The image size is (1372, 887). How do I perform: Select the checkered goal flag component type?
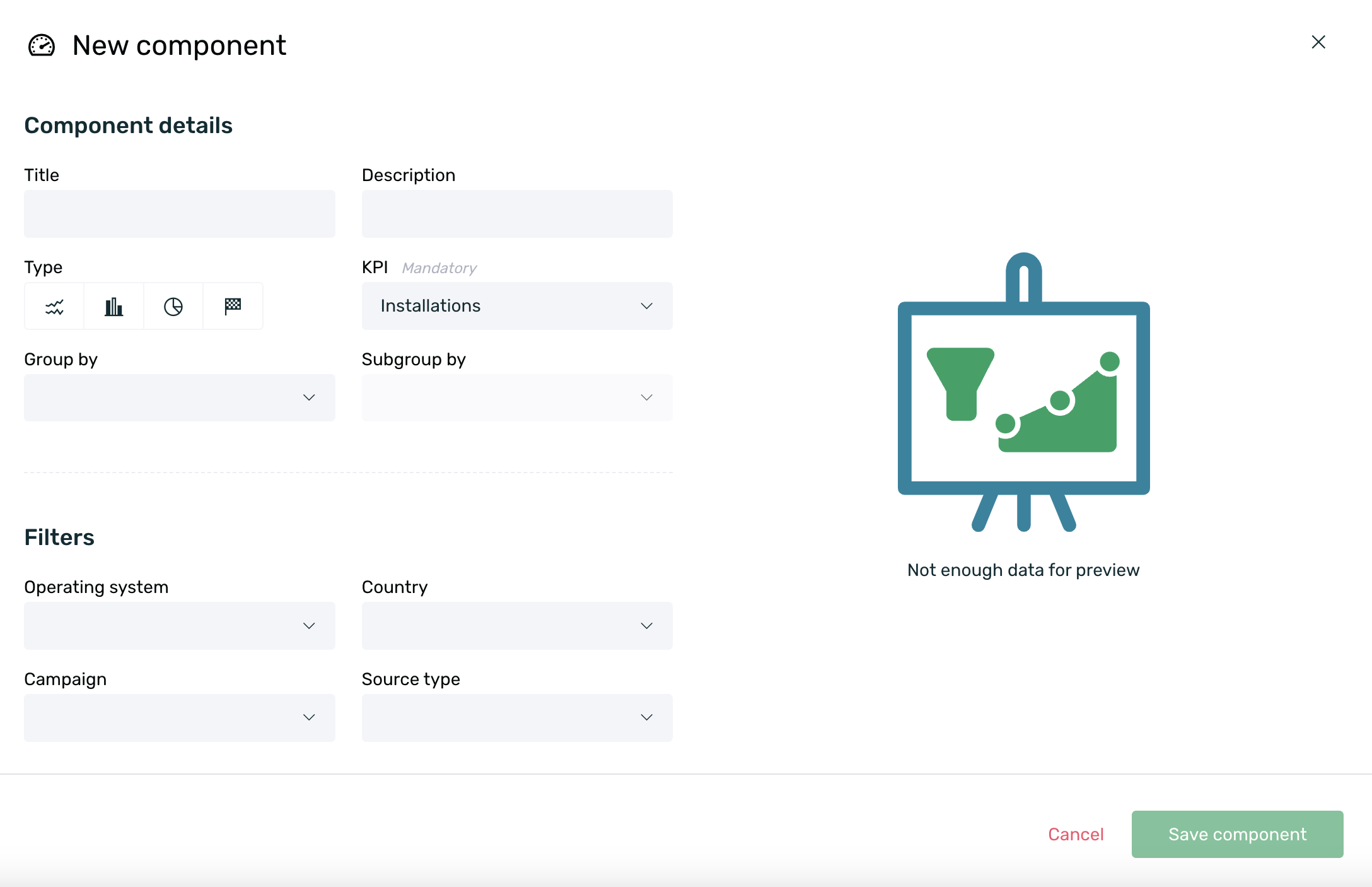tap(232, 306)
